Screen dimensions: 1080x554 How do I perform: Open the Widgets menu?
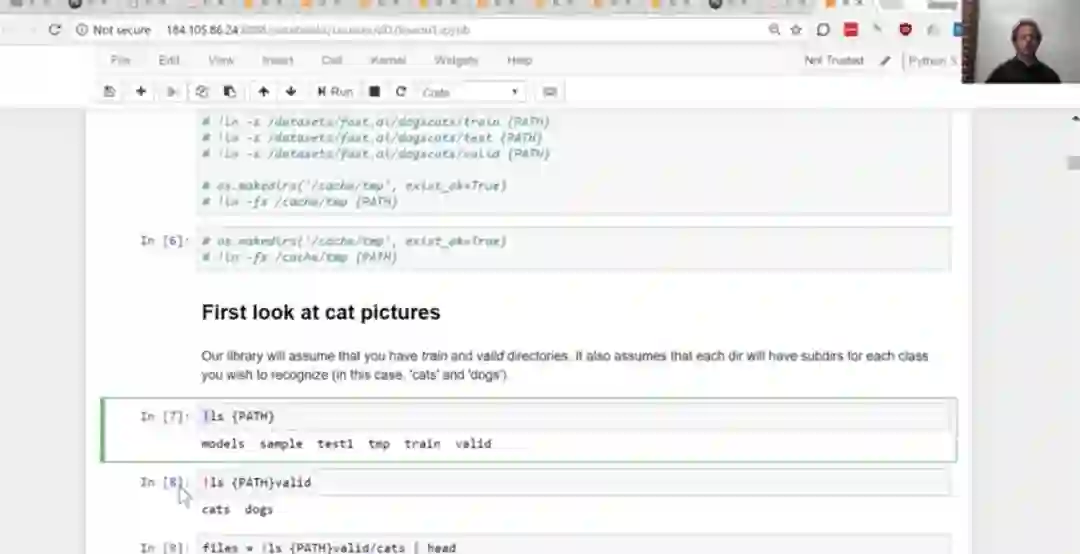(456, 61)
